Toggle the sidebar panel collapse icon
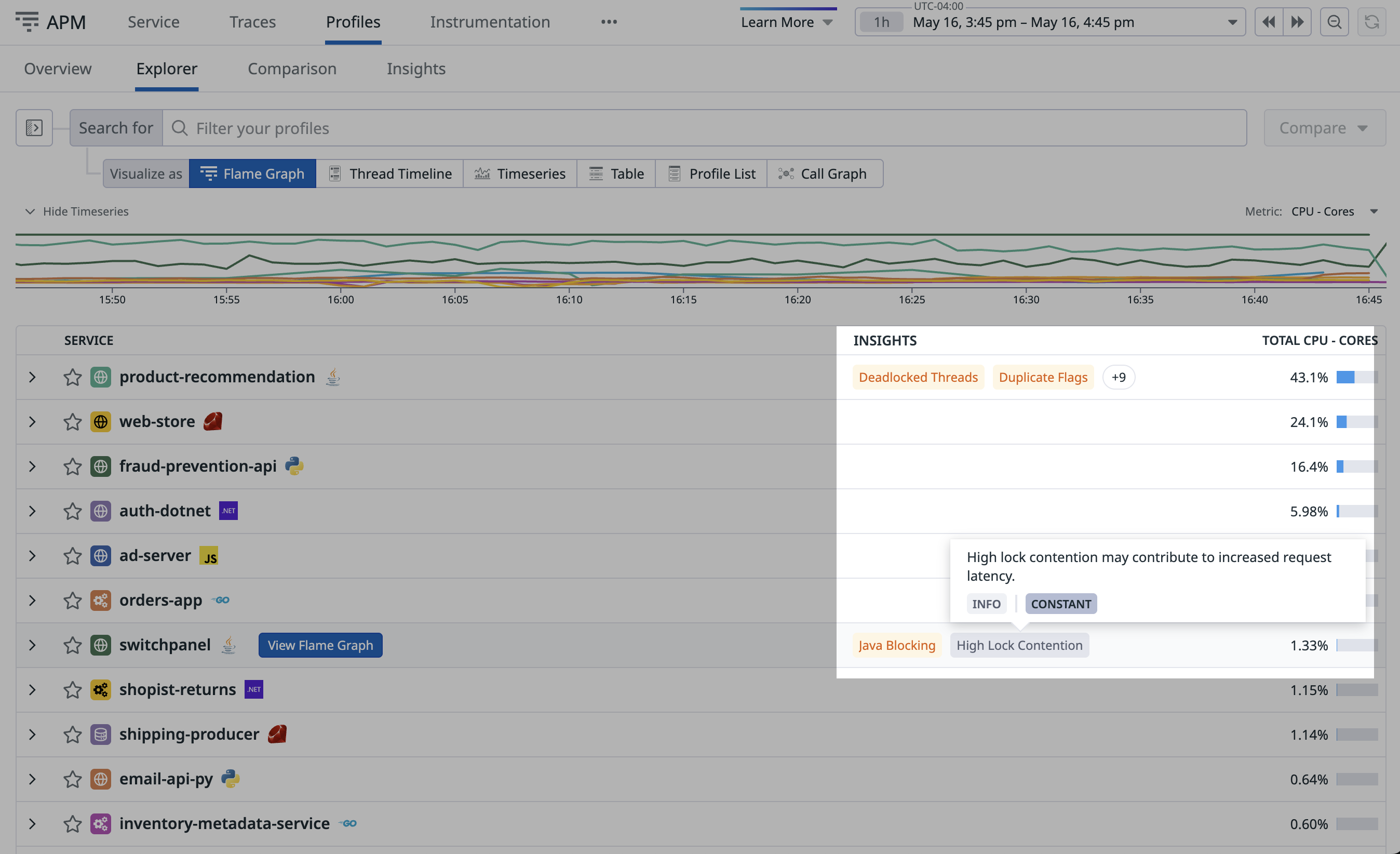Image resolution: width=1400 pixels, height=854 pixels. point(34,128)
